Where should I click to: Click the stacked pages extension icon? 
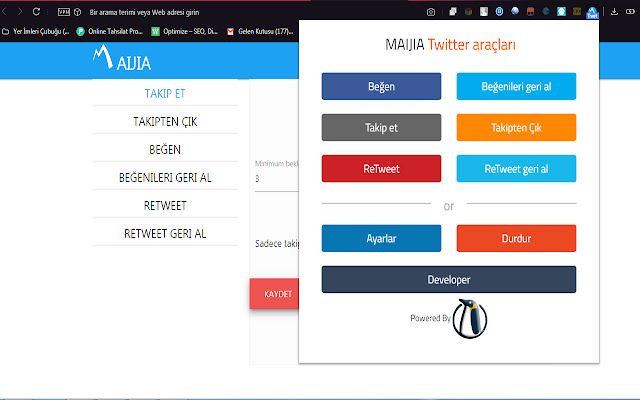tap(453, 12)
